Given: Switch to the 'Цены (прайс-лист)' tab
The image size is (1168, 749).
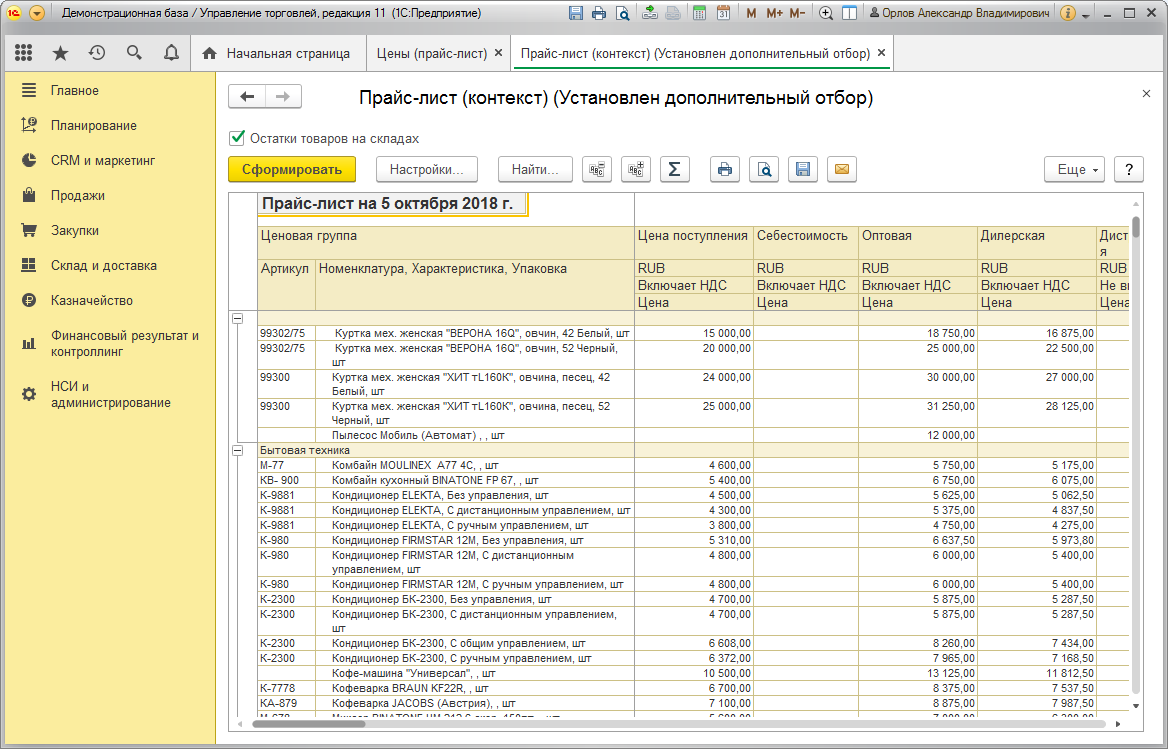Looking at the screenshot, I should [431, 54].
